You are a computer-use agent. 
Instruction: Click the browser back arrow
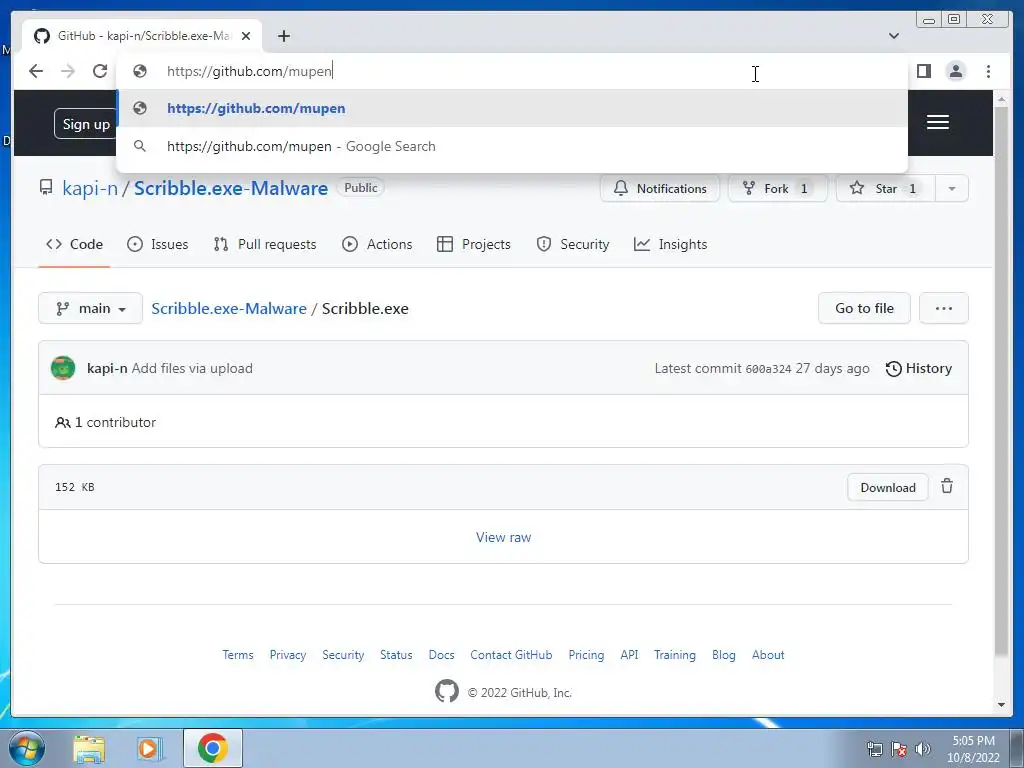36,71
